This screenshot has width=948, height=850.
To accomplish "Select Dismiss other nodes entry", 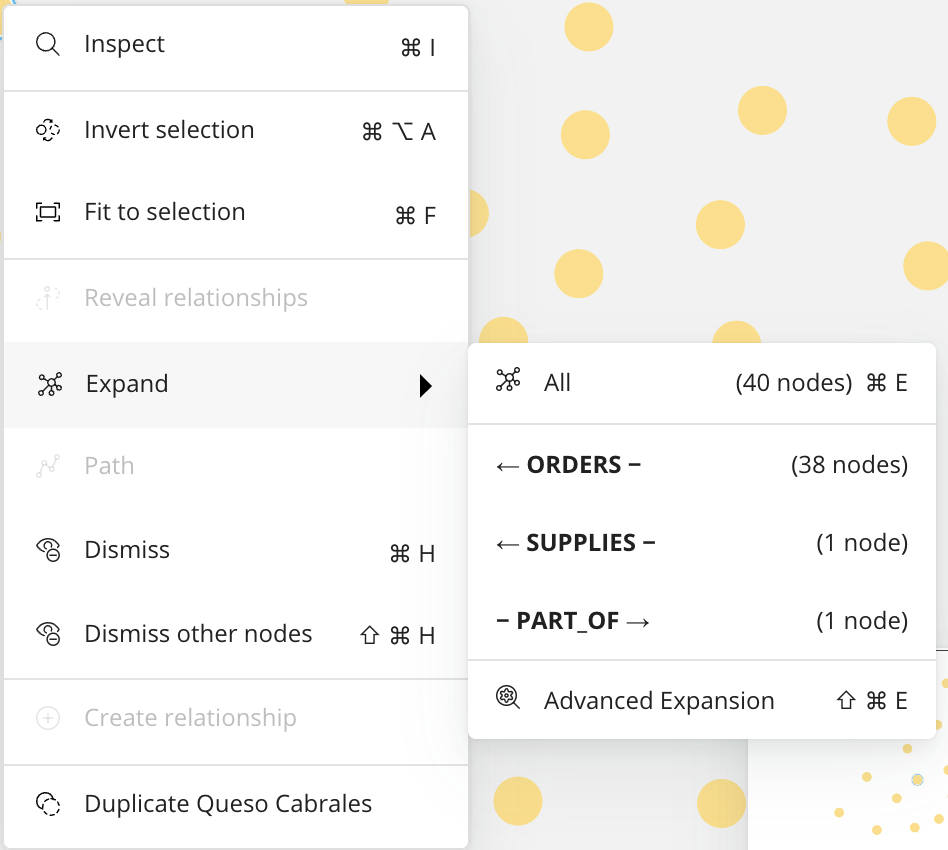I will pyautogui.click(x=236, y=634).
